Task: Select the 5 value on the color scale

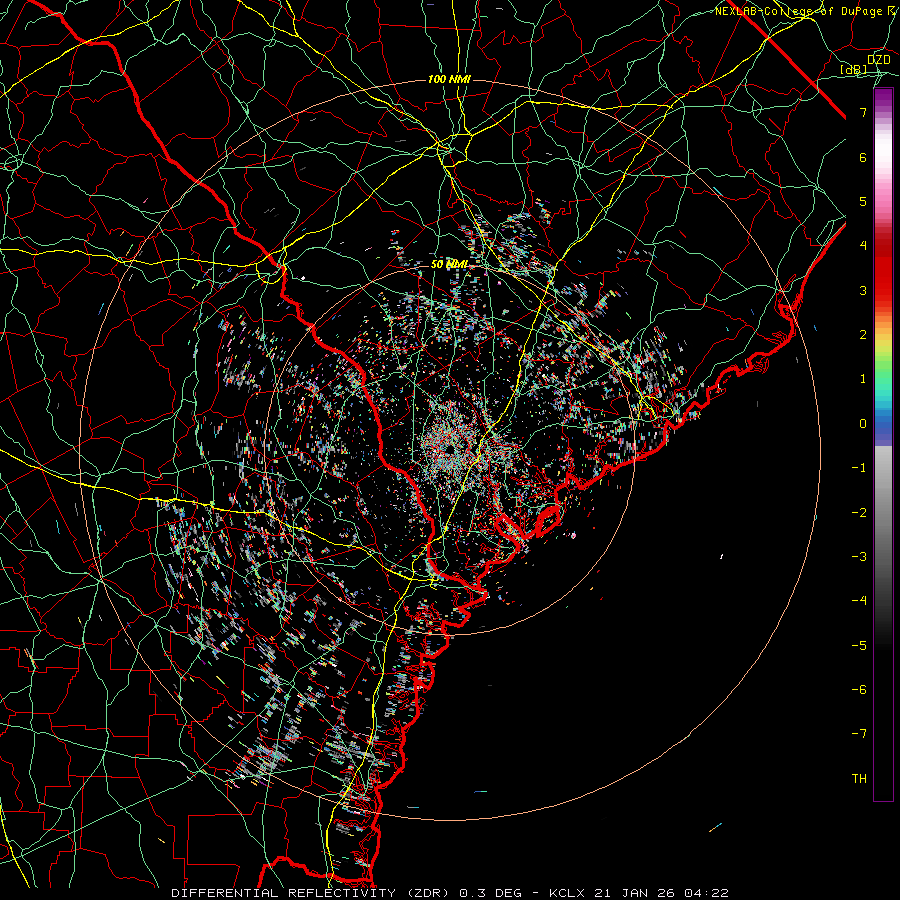Action: coord(863,201)
